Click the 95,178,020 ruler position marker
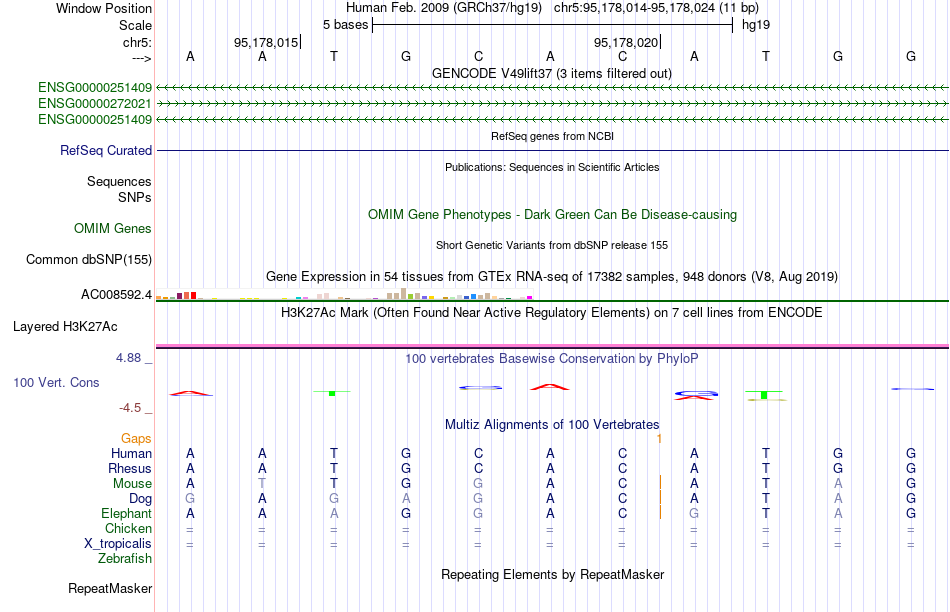 click(x=626, y=42)
